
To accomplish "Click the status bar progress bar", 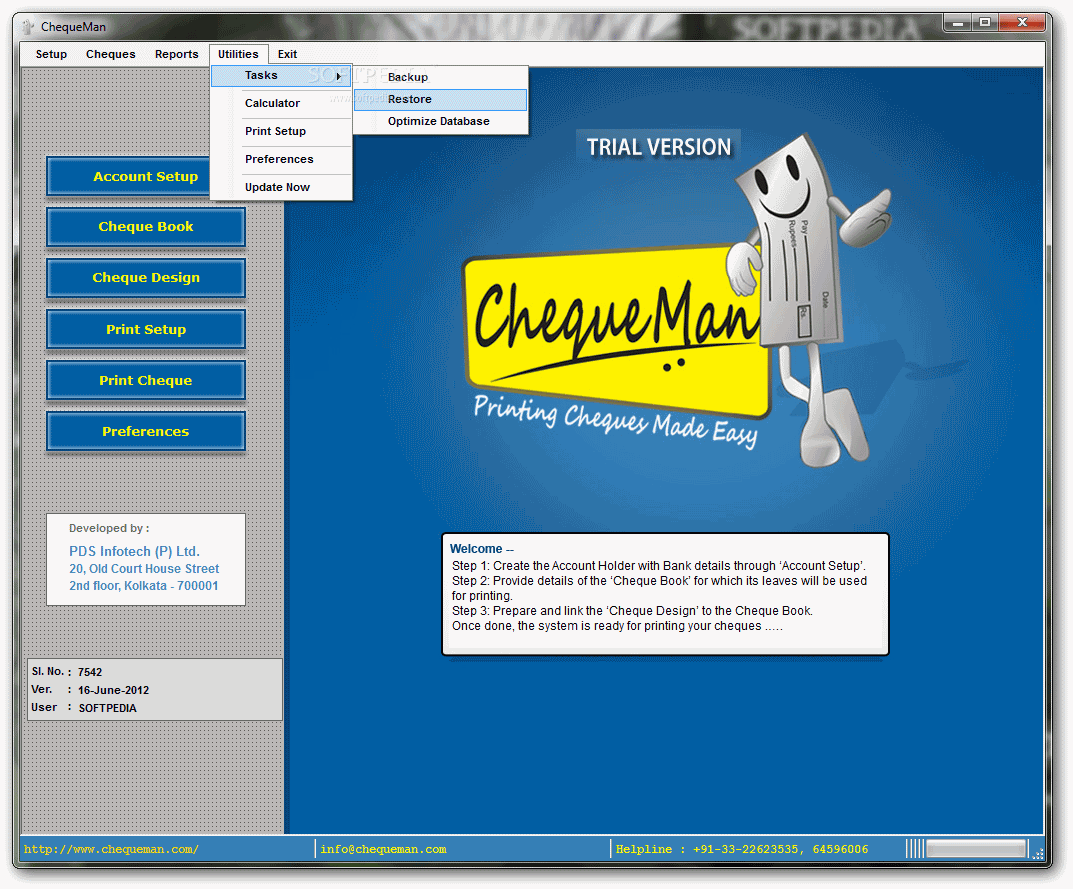I will click(977, 849).
